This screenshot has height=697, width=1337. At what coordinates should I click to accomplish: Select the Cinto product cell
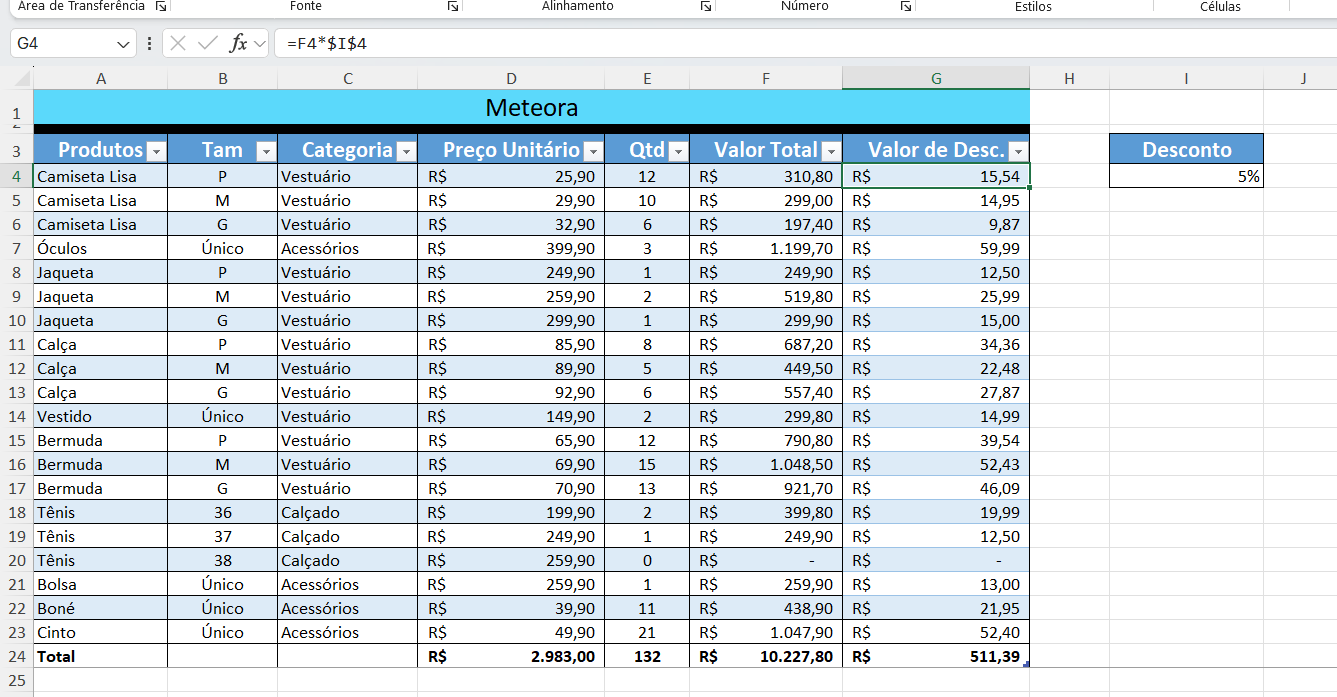point(100,632)
